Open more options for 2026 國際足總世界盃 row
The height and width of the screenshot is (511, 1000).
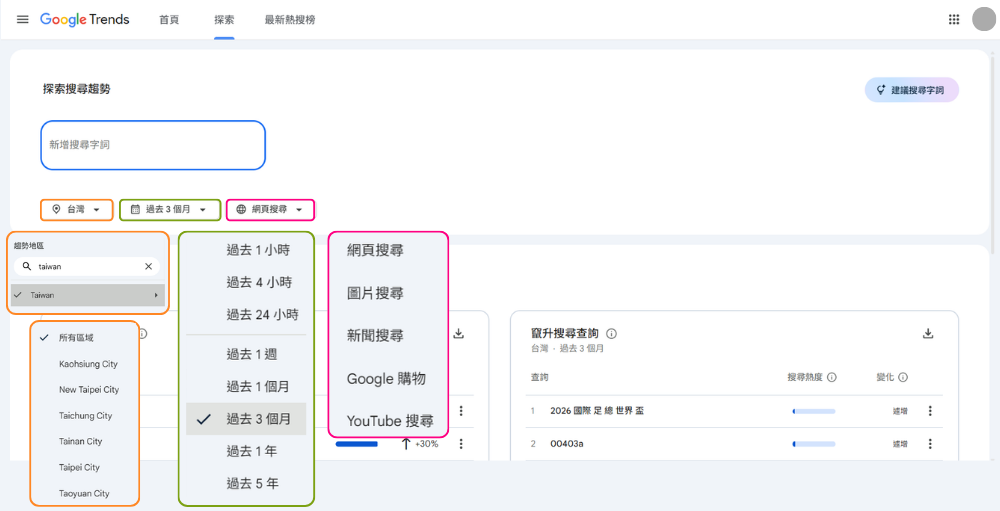click(930, 411)
